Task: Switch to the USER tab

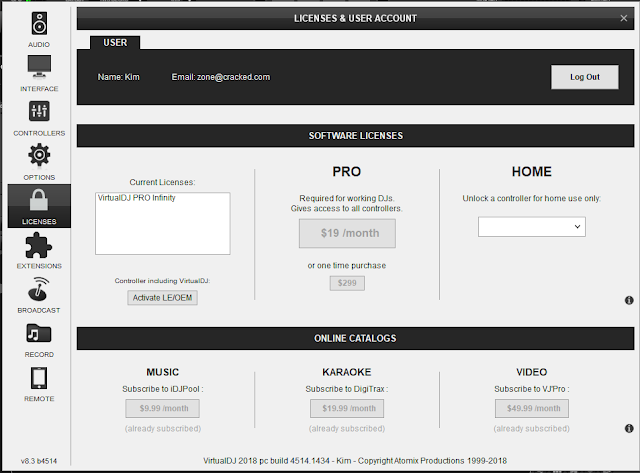Action: tap(115, 42)
